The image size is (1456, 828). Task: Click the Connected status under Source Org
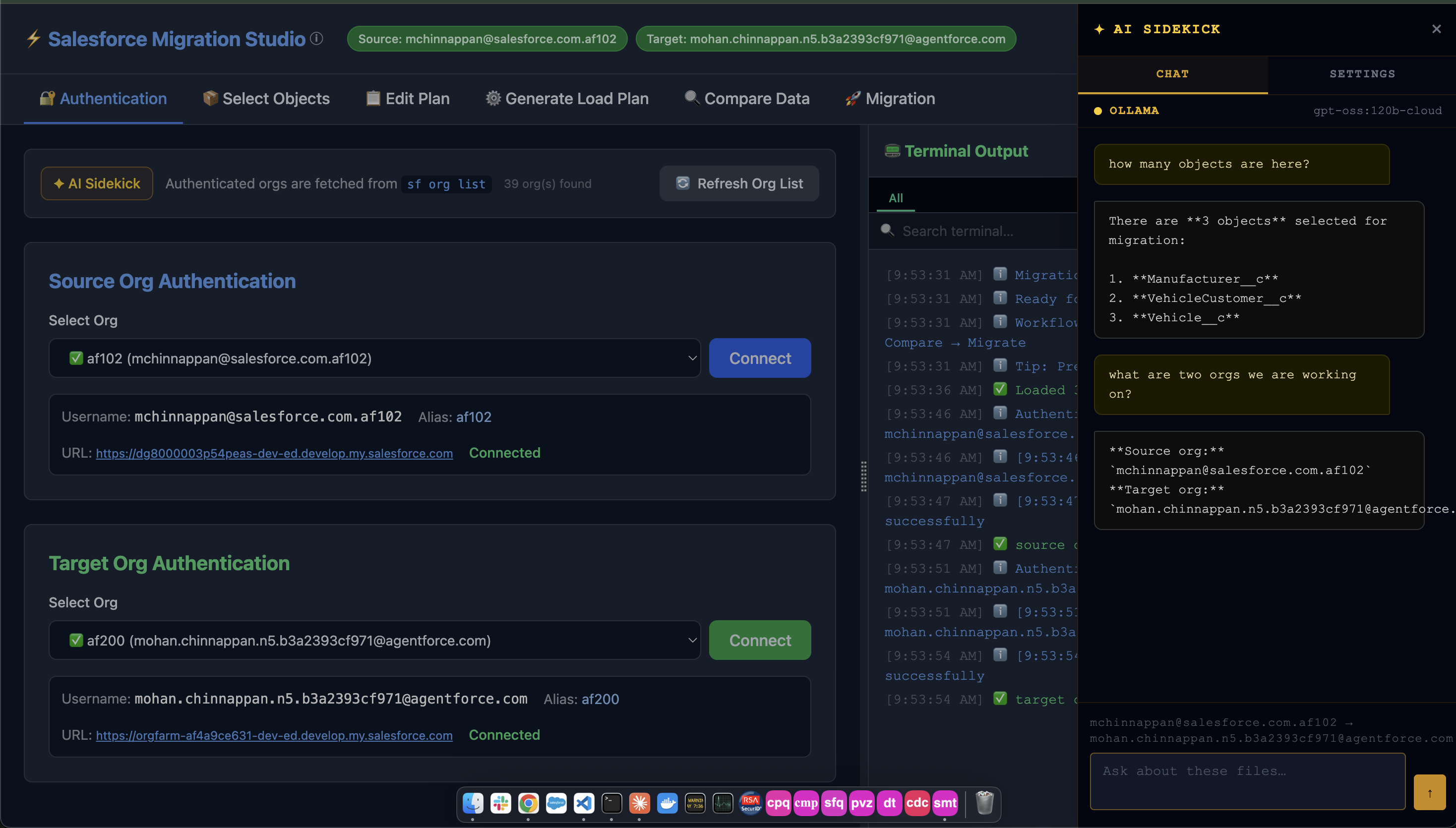[x=504, y=453]
